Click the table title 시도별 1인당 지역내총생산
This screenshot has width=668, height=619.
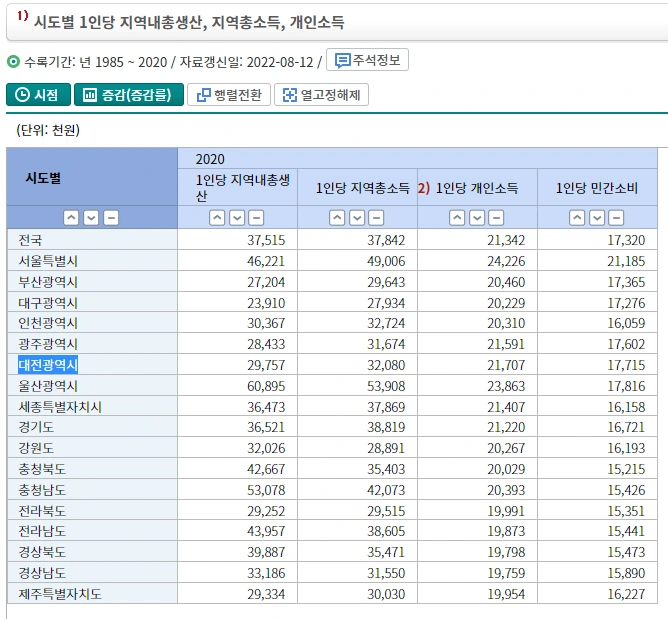pyautogui.click(x=189, y=22)
